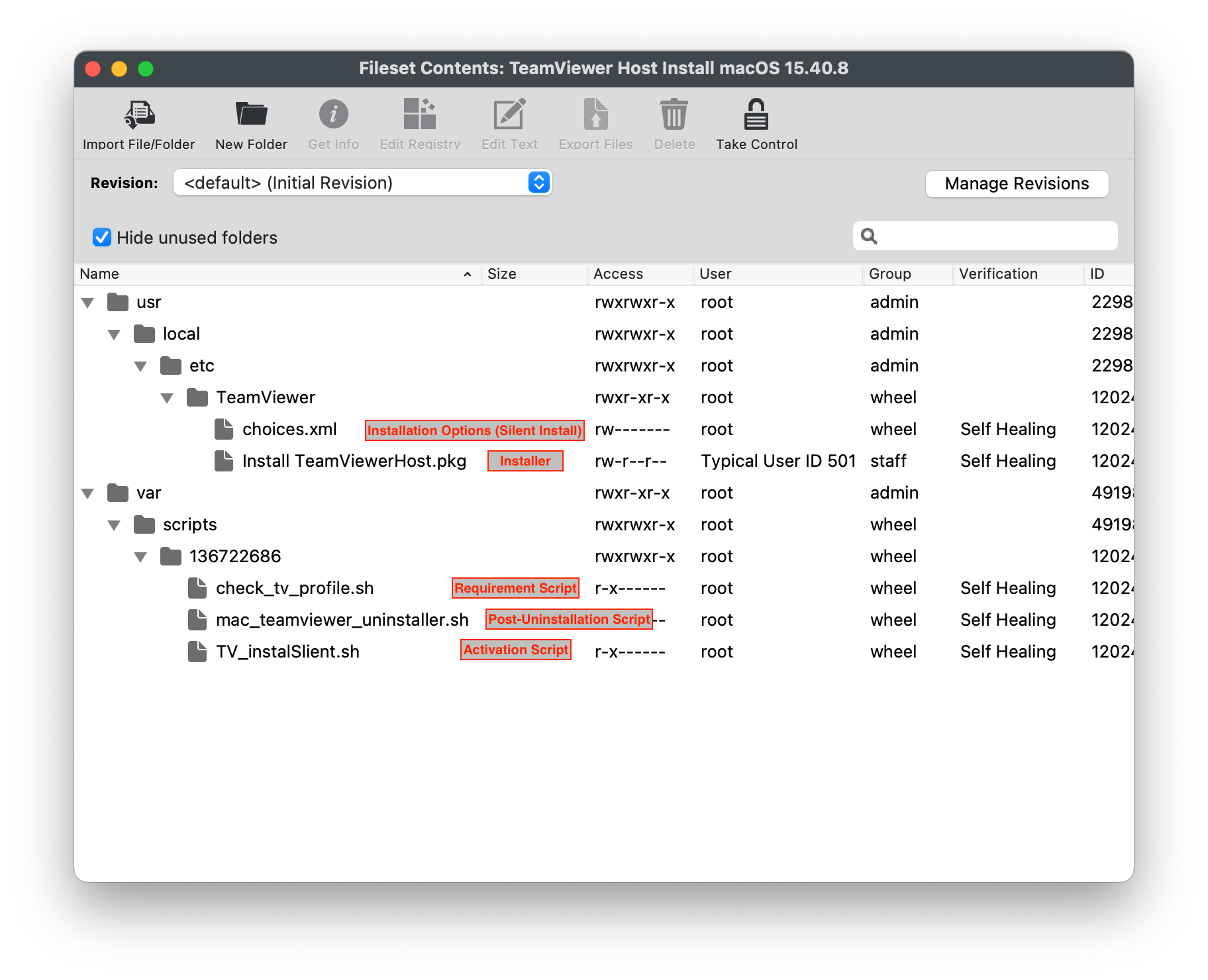Select the etc folder icon

coord(171,366)
